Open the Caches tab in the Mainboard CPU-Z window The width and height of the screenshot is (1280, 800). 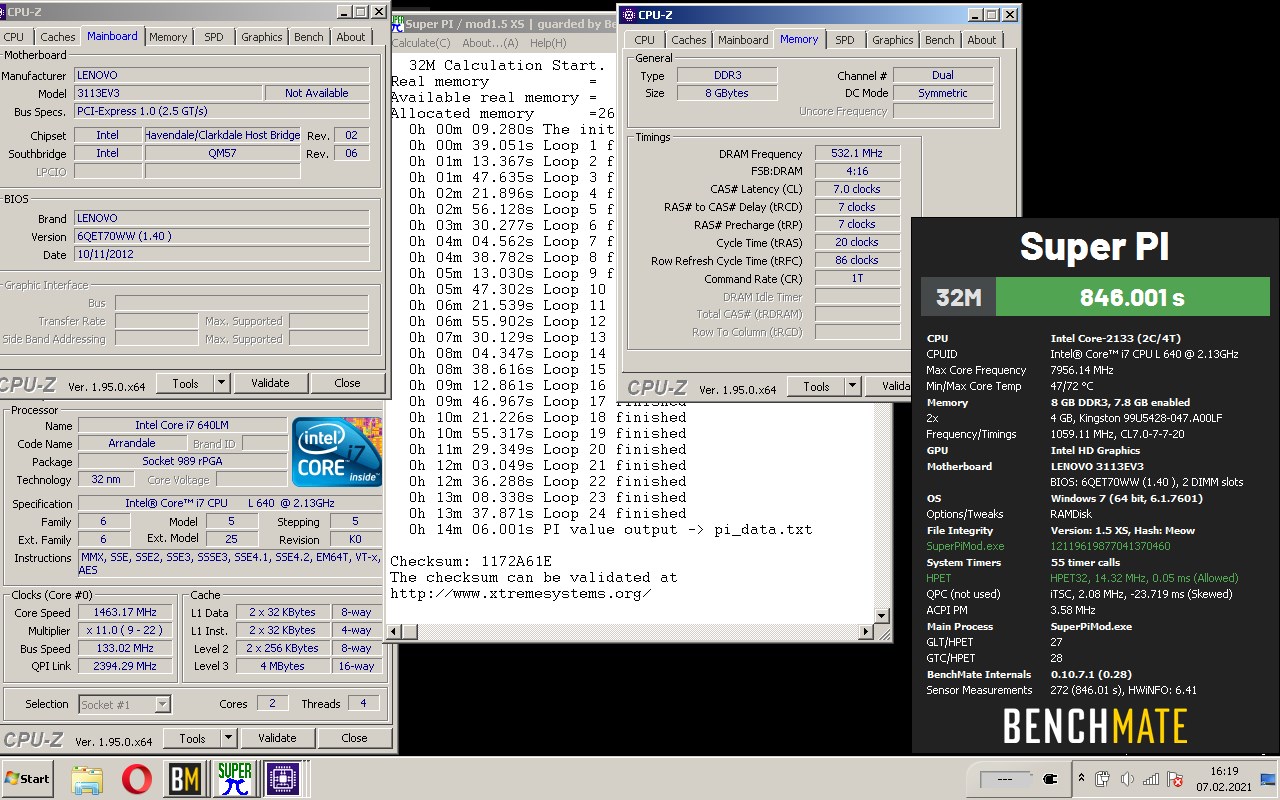57,37
